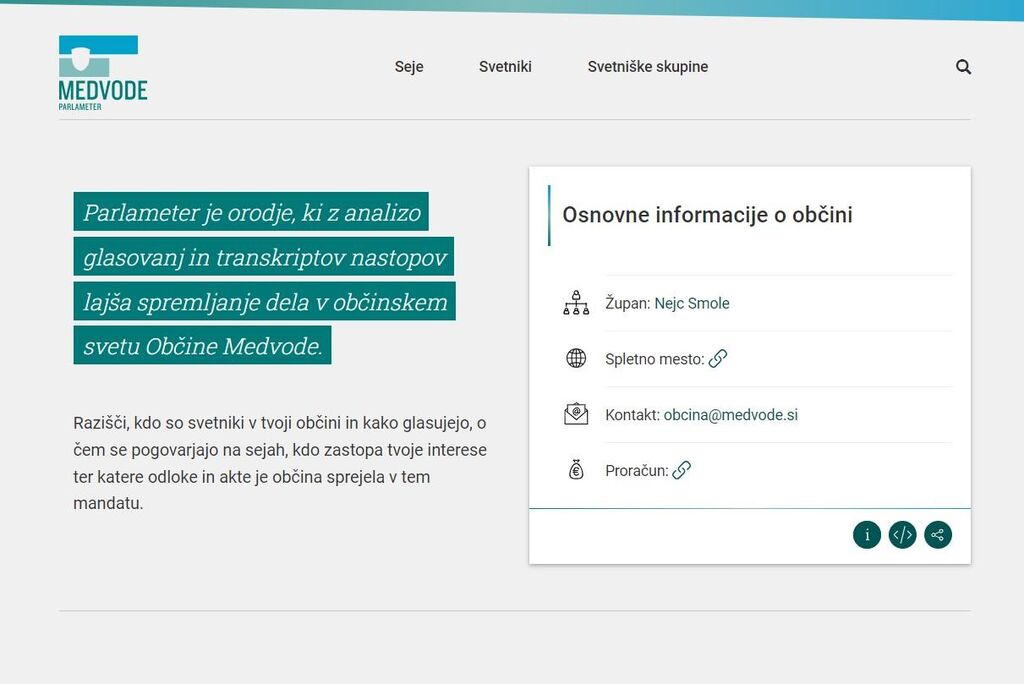Open Svetniške skupine in navigation
The width and height of the screenshot is (1024, 684).
click(647, 67)
